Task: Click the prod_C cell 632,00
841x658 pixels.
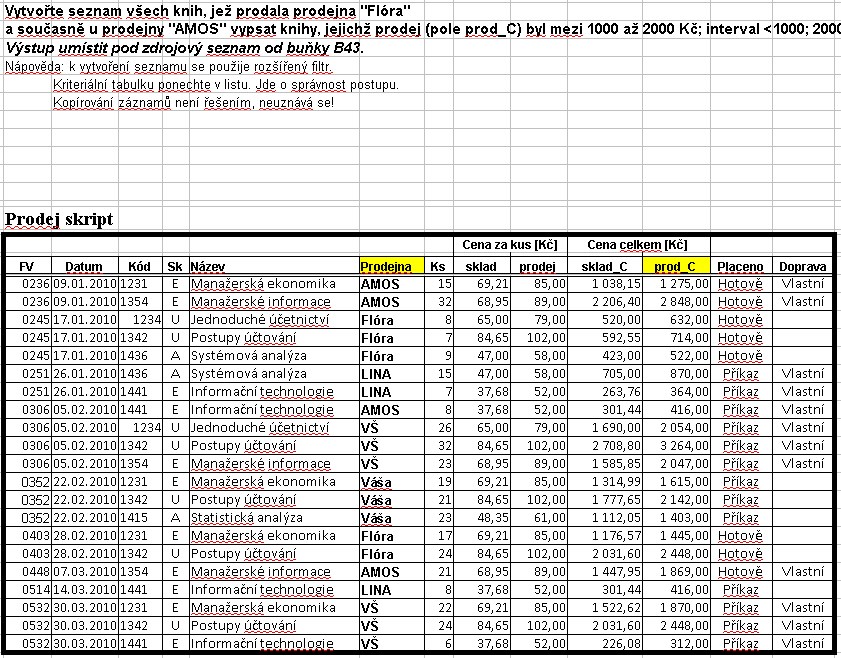Action: (676, 320)
